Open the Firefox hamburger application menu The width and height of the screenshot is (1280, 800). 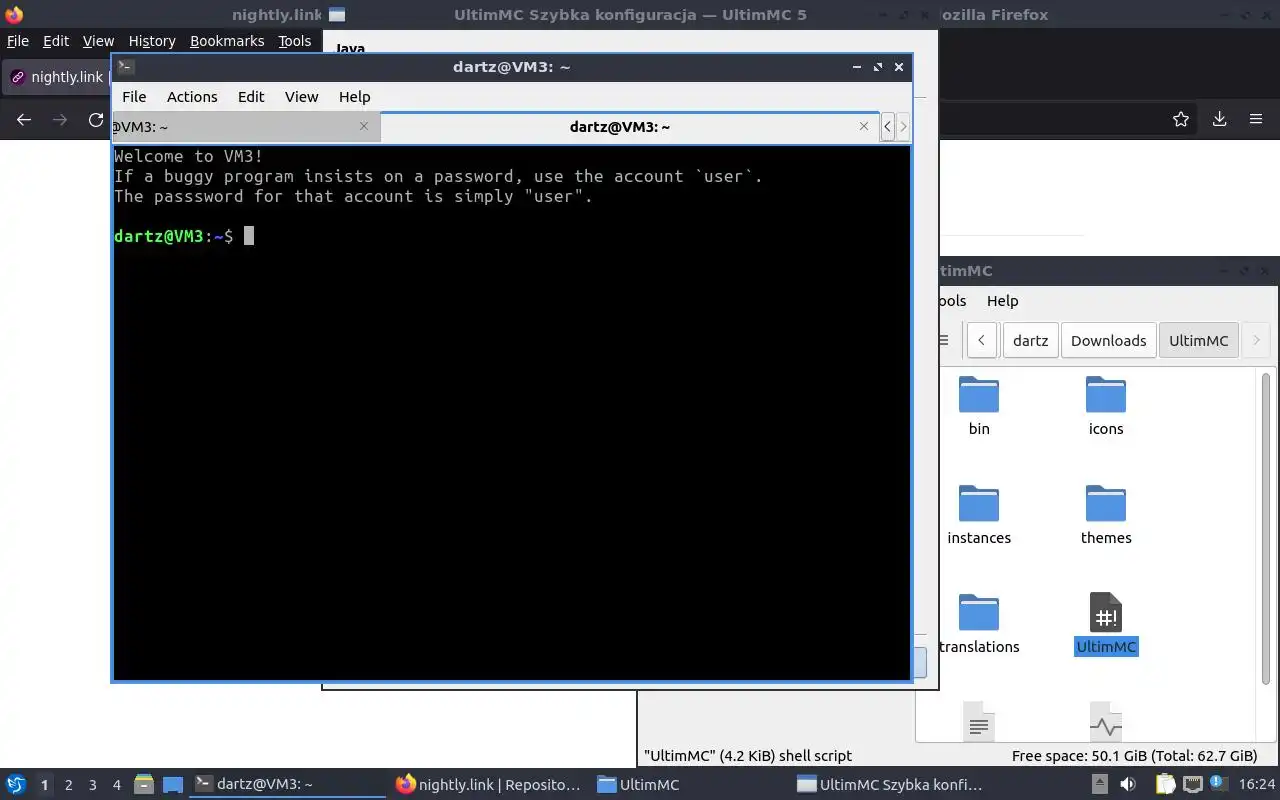(x=1256, y=119)
